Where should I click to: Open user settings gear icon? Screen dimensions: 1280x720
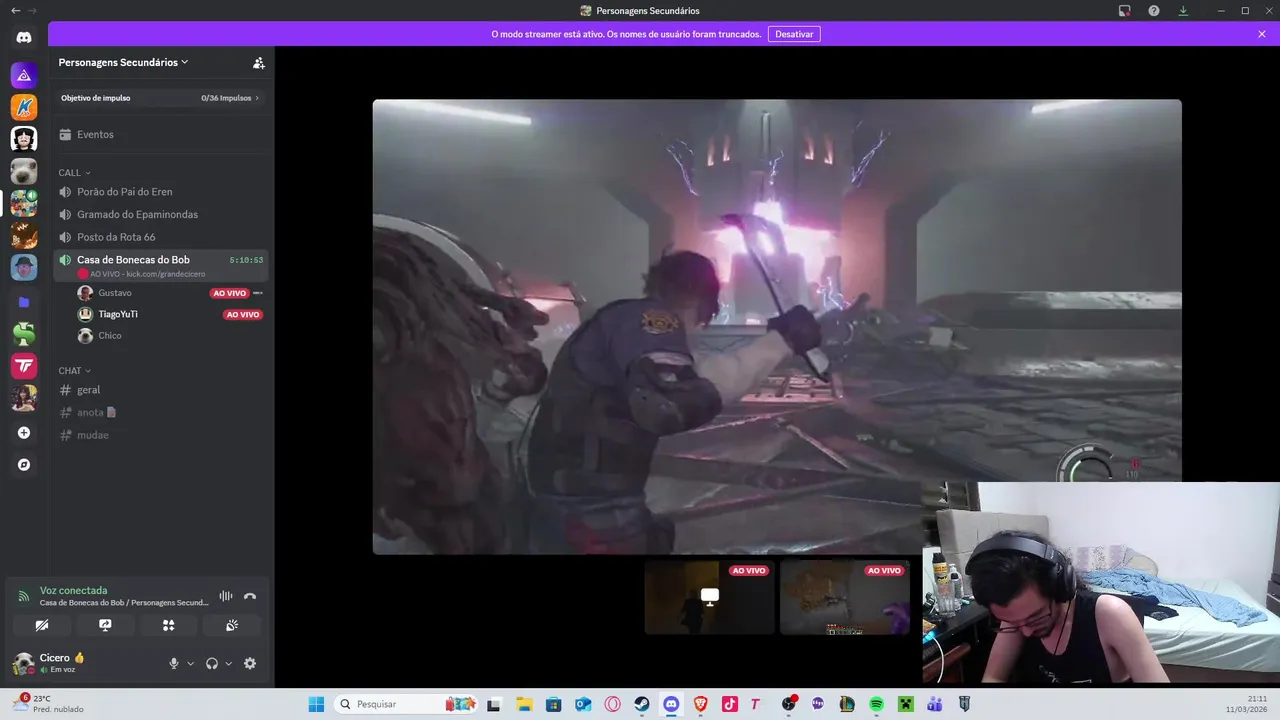(250, 663)
